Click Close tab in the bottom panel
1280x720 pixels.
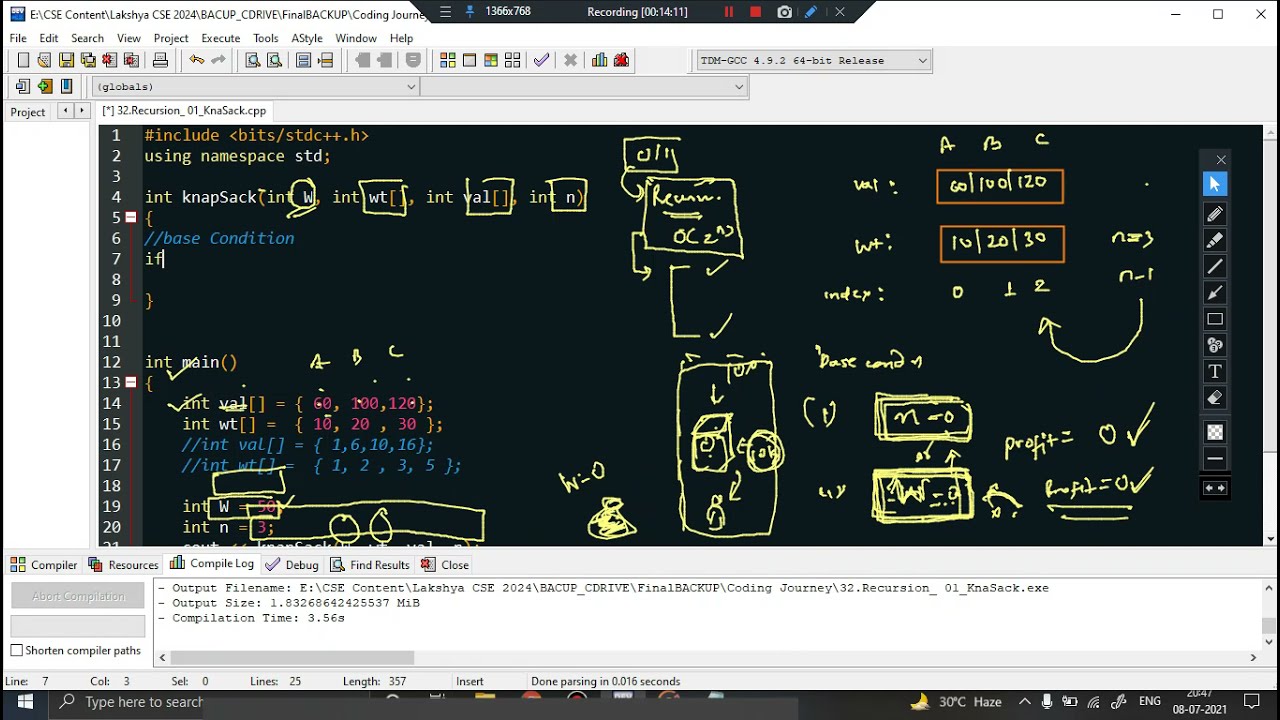(445, 564)
